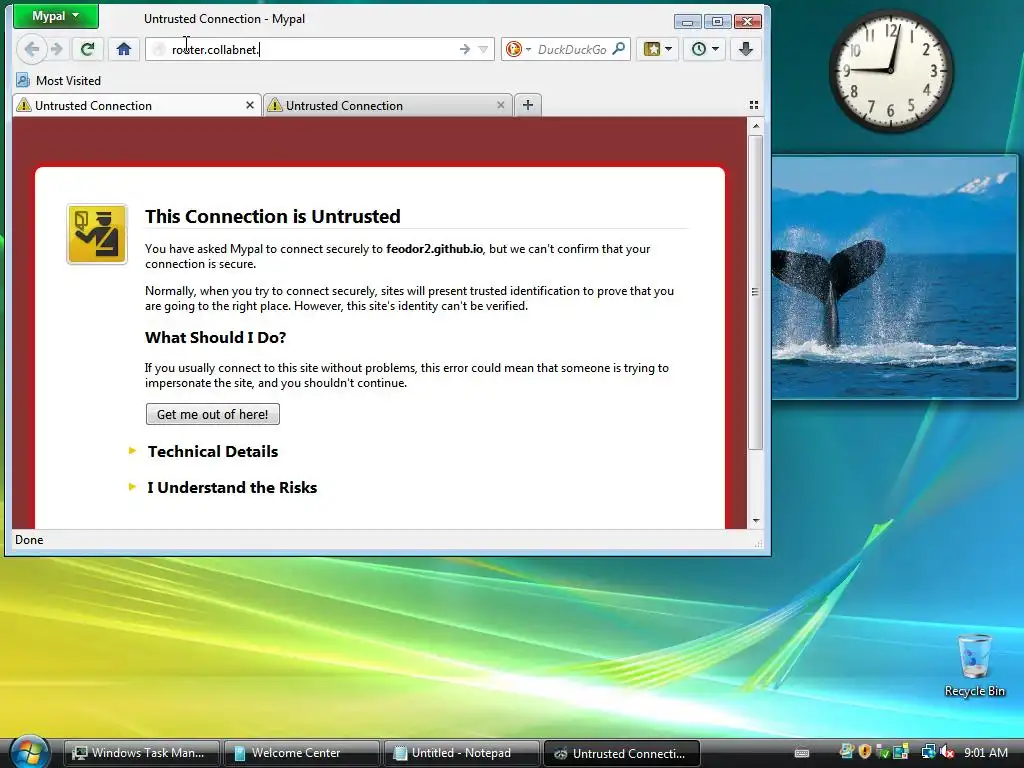Click the whale tail slideshow gadget
Image resolution: width=1024 pixels, height=768 pixels.
click(x=894, y=277)
